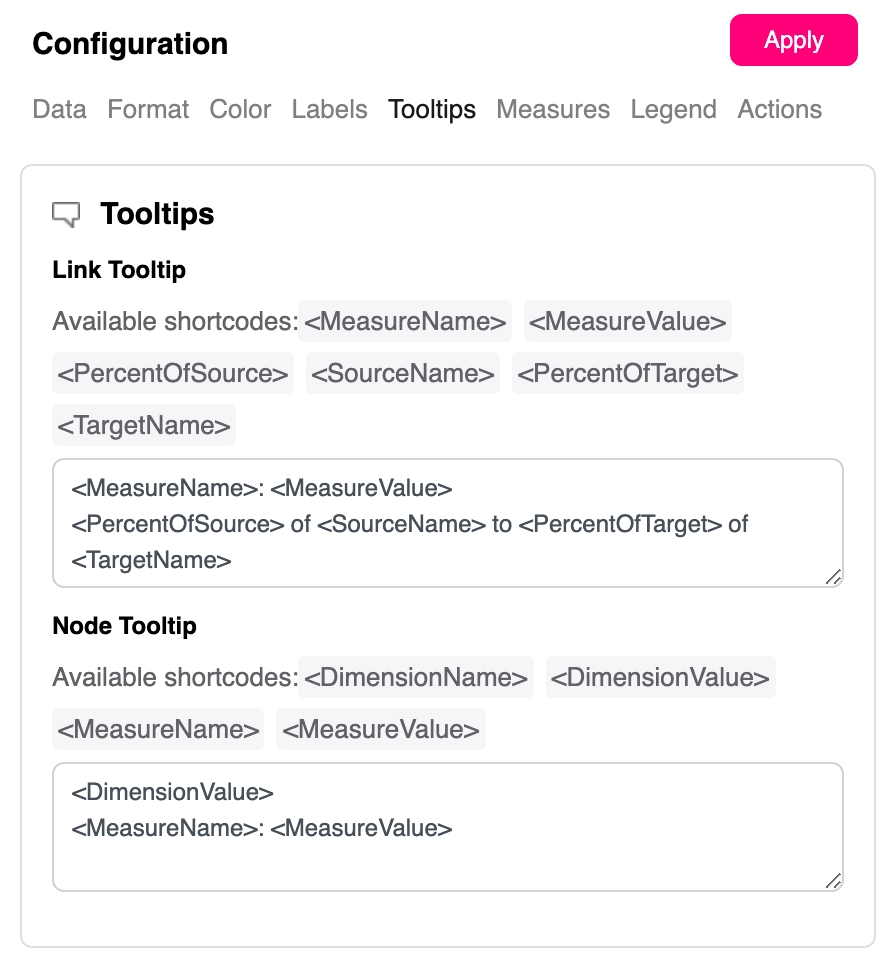Click the <TargetName> shortcode chip
The image size is (890, 964).
coord(144,425)
